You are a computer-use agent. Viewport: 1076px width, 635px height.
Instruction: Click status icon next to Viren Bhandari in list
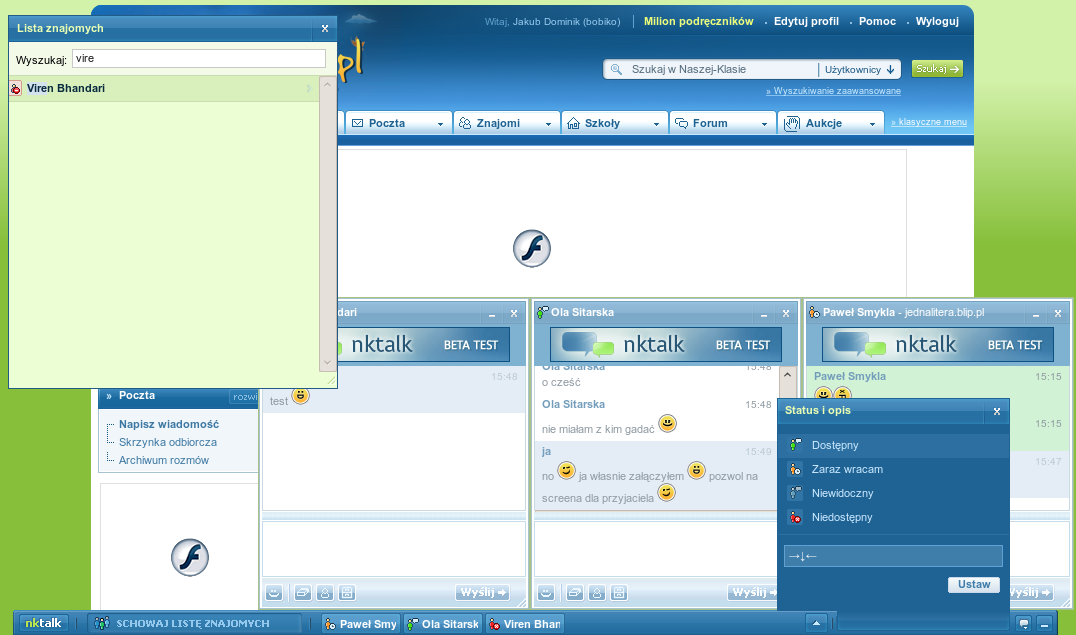16,89
